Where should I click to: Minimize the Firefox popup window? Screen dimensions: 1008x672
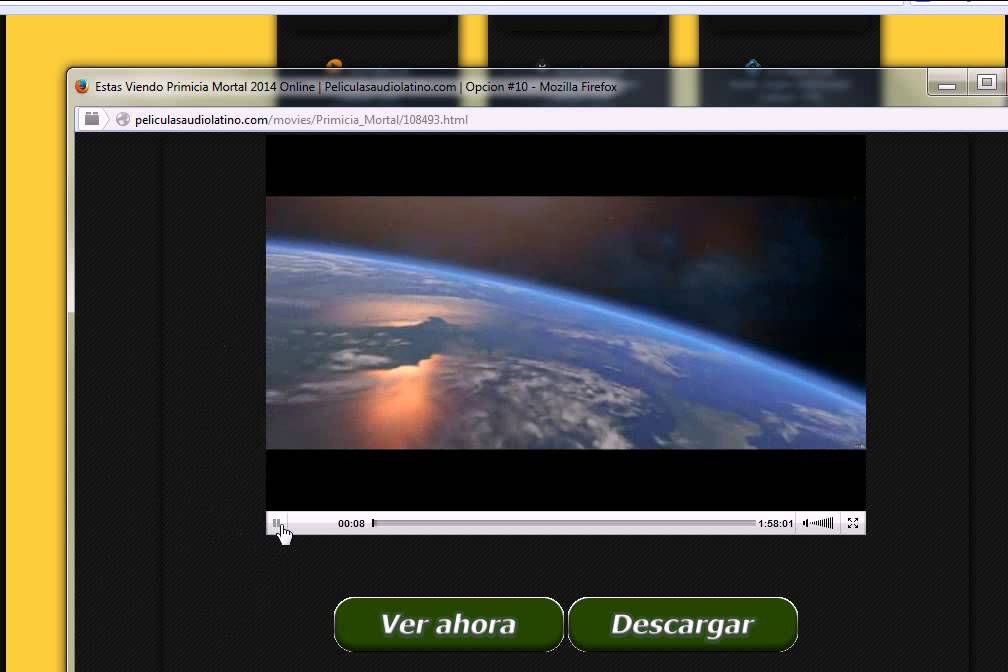pos(947,84)
